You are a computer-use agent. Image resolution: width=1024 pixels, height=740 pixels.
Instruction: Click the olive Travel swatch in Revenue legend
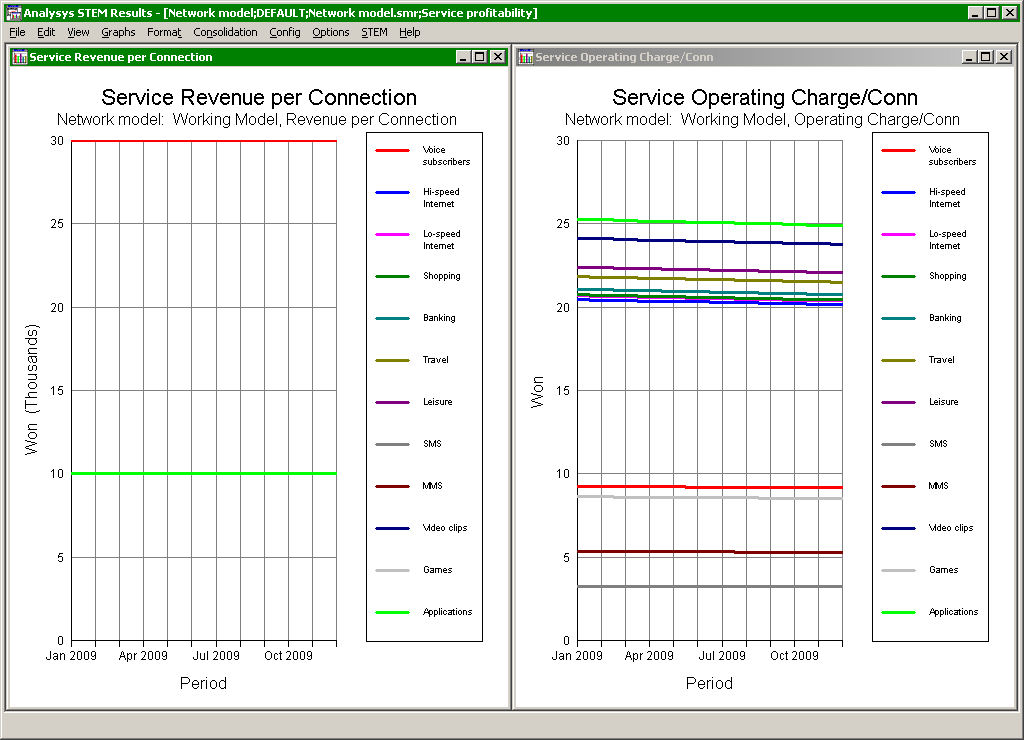point(392,360)
